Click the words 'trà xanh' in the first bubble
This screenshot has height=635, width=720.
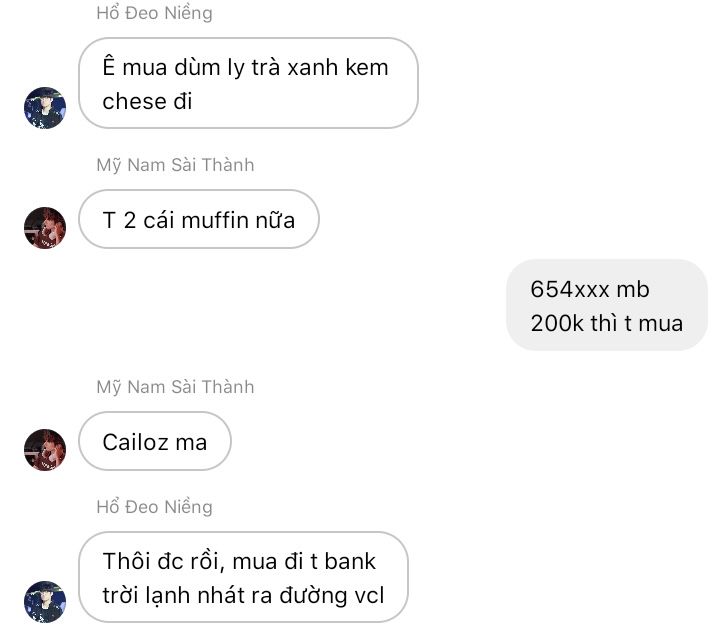(295, 67)
